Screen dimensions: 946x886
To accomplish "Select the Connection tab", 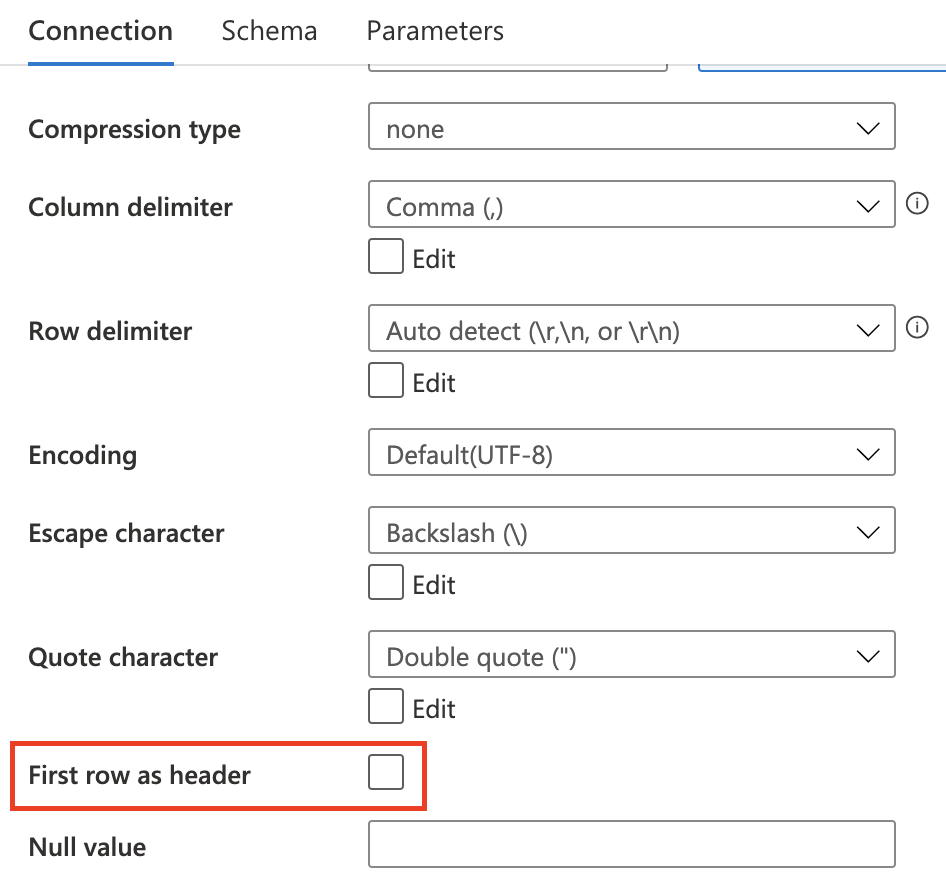I will pyautogui.click(x=100, y=31).
